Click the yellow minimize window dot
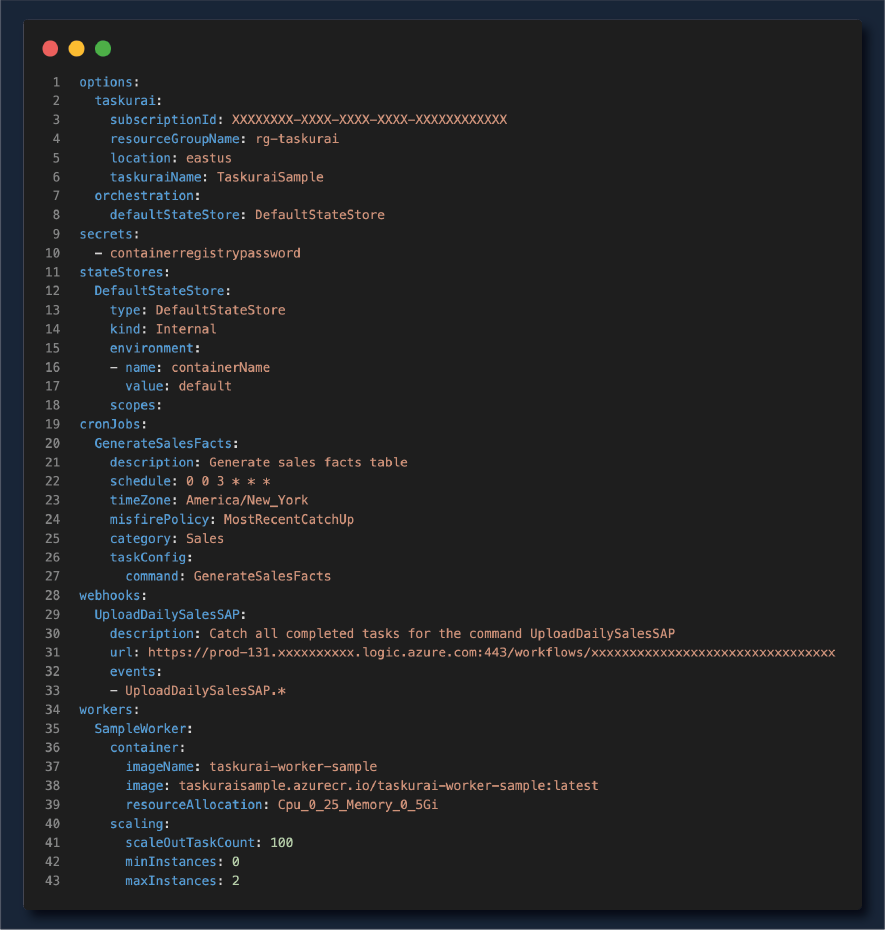This screenshot has height=930, width=885. tap(77, 49)
